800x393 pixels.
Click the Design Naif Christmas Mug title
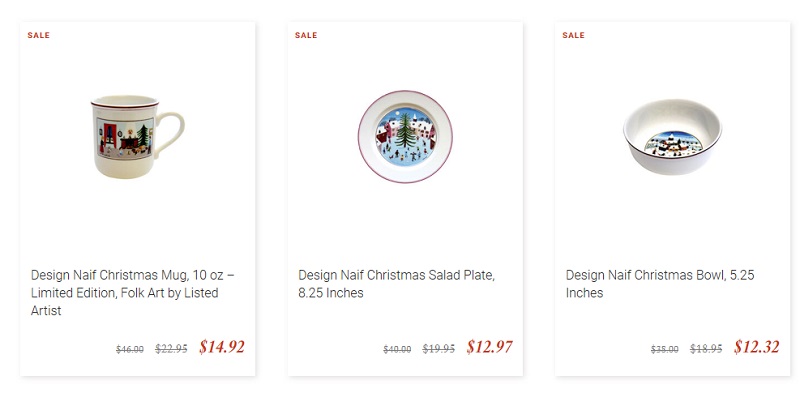[x=133, y=293]
